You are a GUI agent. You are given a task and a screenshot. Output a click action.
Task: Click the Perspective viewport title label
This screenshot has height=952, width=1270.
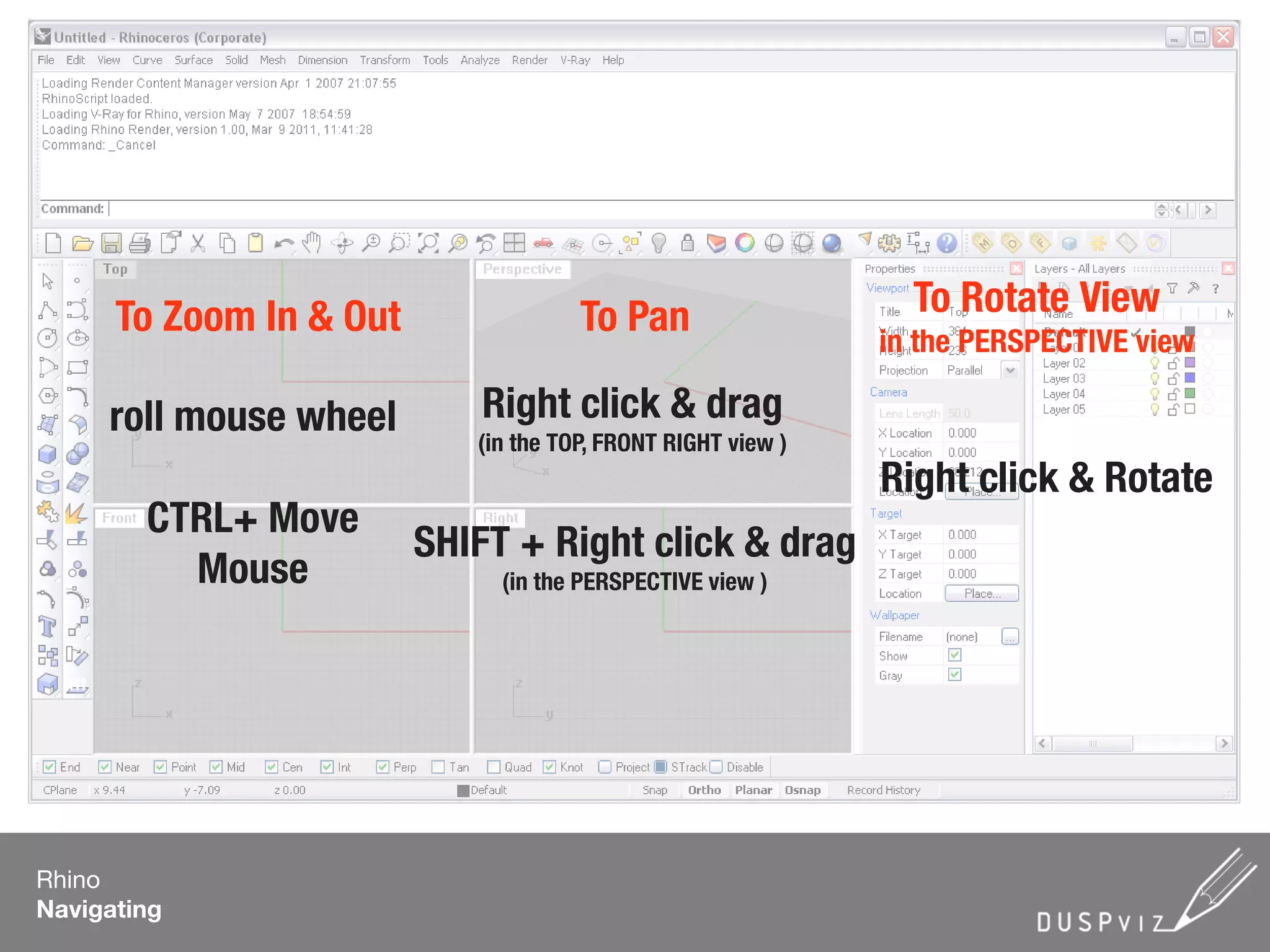pyautogui.click(x=522, y=269)
